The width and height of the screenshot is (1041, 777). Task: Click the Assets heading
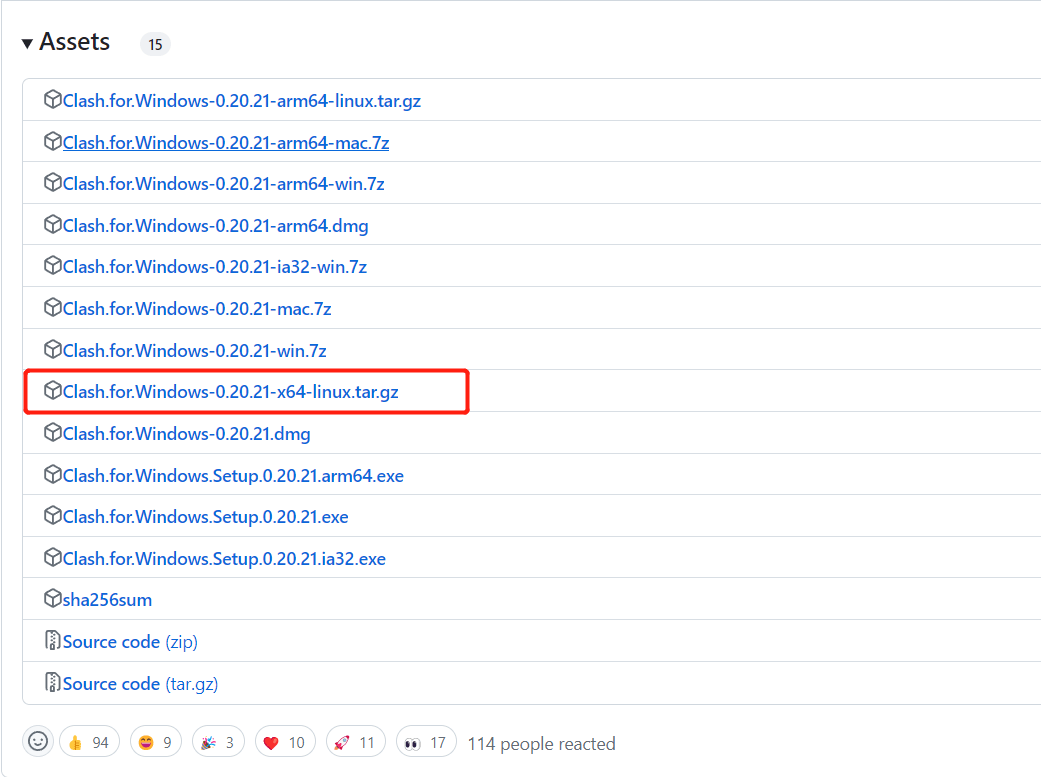click(74, 42)
